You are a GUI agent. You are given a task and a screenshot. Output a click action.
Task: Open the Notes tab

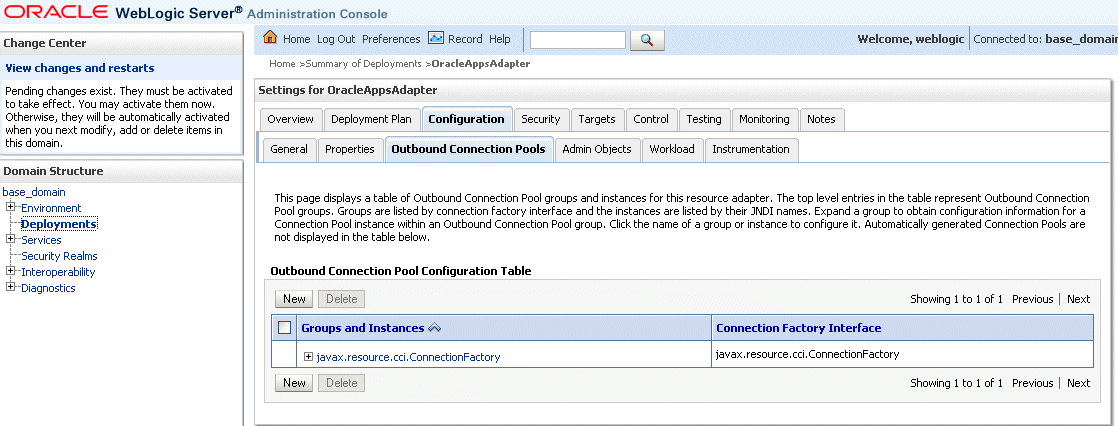click(821, 119)
